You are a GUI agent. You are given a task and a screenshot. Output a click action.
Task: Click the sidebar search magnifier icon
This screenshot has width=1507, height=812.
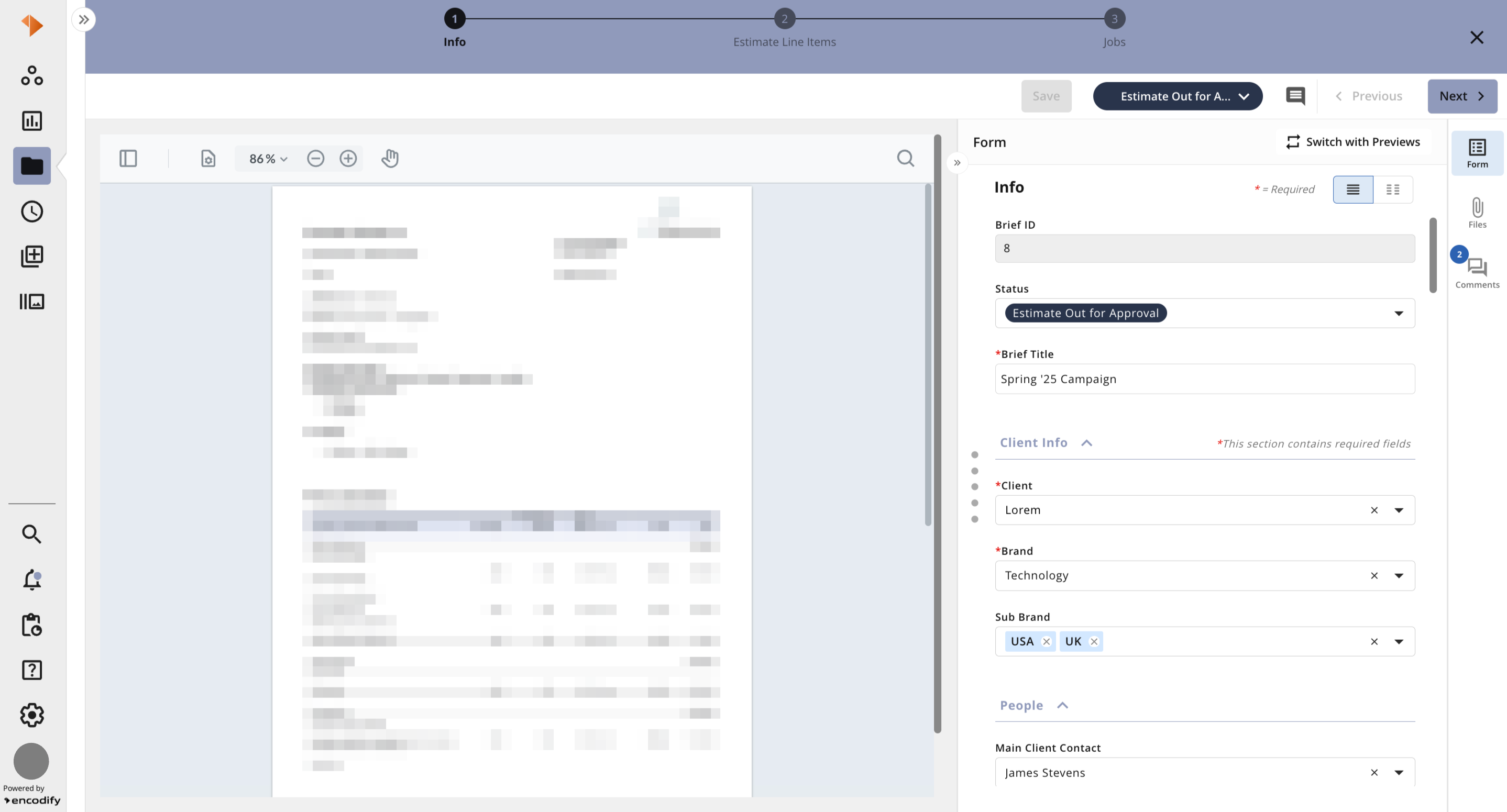click(31, 533)
